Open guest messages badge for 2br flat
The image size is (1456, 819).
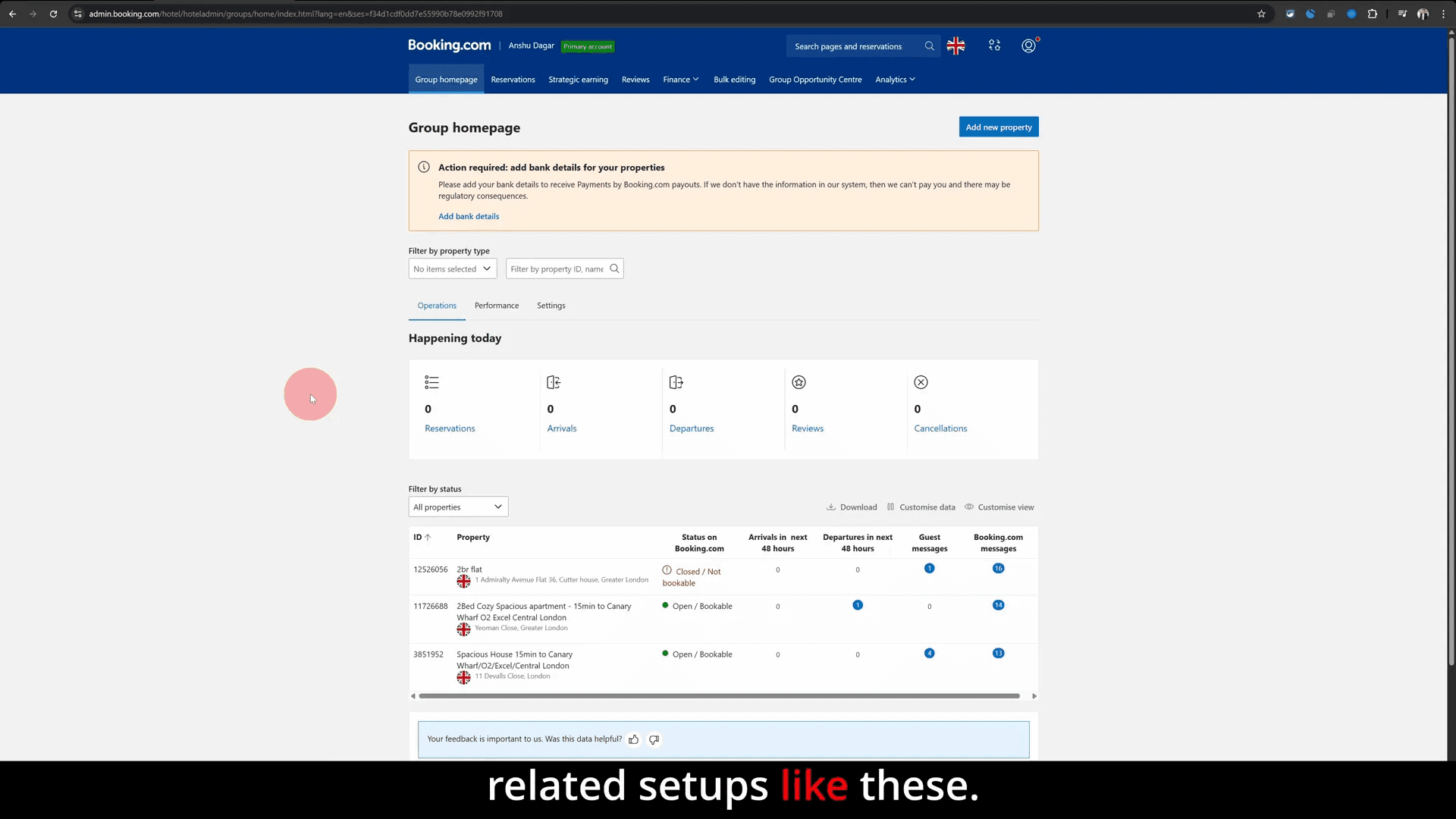pos(929,569)
